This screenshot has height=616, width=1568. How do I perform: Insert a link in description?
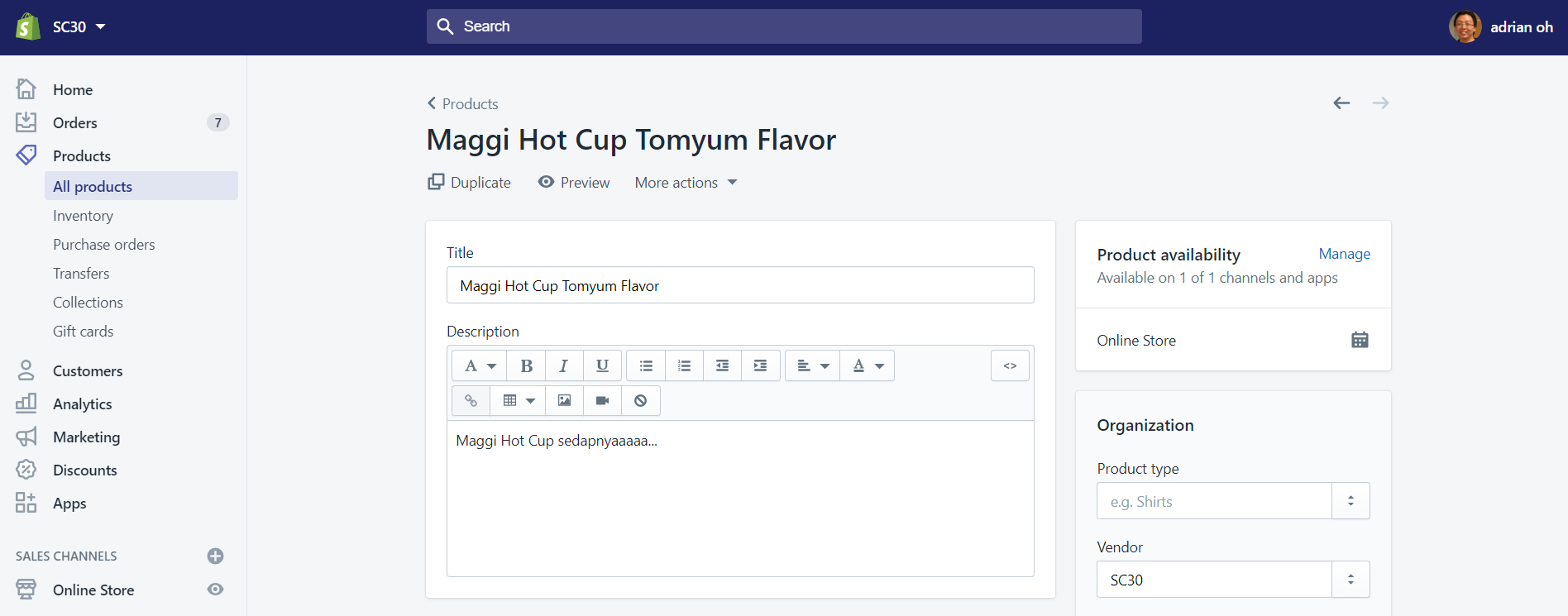pos(471,400)
